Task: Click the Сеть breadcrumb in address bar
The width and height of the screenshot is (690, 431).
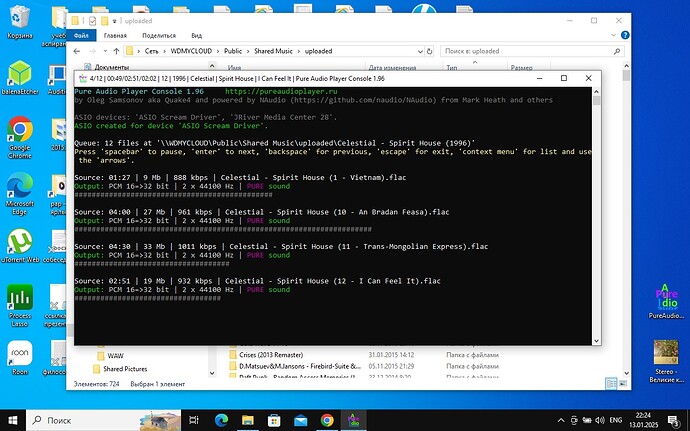Action: tap(151, 51)
